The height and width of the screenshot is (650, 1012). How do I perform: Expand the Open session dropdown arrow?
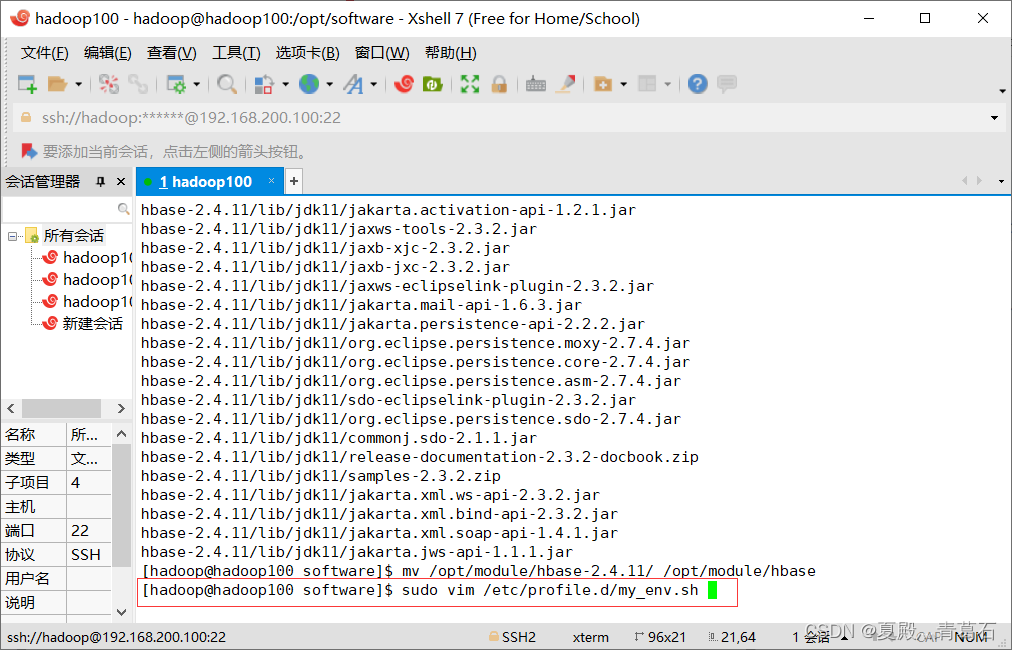78,84
